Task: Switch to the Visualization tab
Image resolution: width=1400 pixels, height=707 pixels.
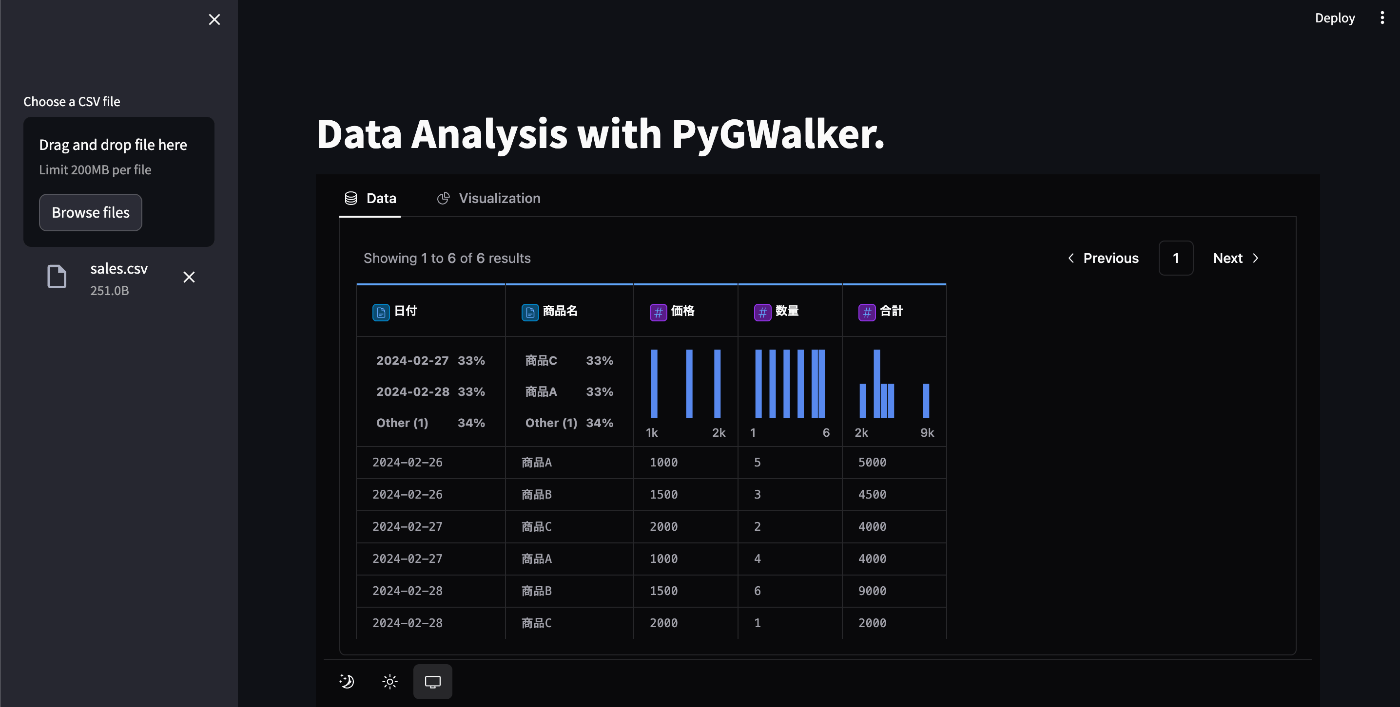Action: click(x=489, y=198)
